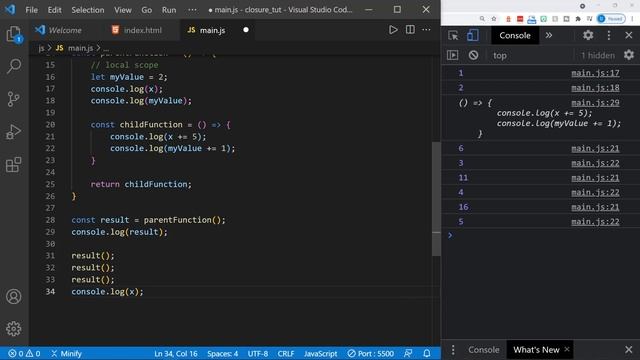Open the Explorer view in activity bar
Viewport: 640px width, 360px height.
(x=14, y=34)
